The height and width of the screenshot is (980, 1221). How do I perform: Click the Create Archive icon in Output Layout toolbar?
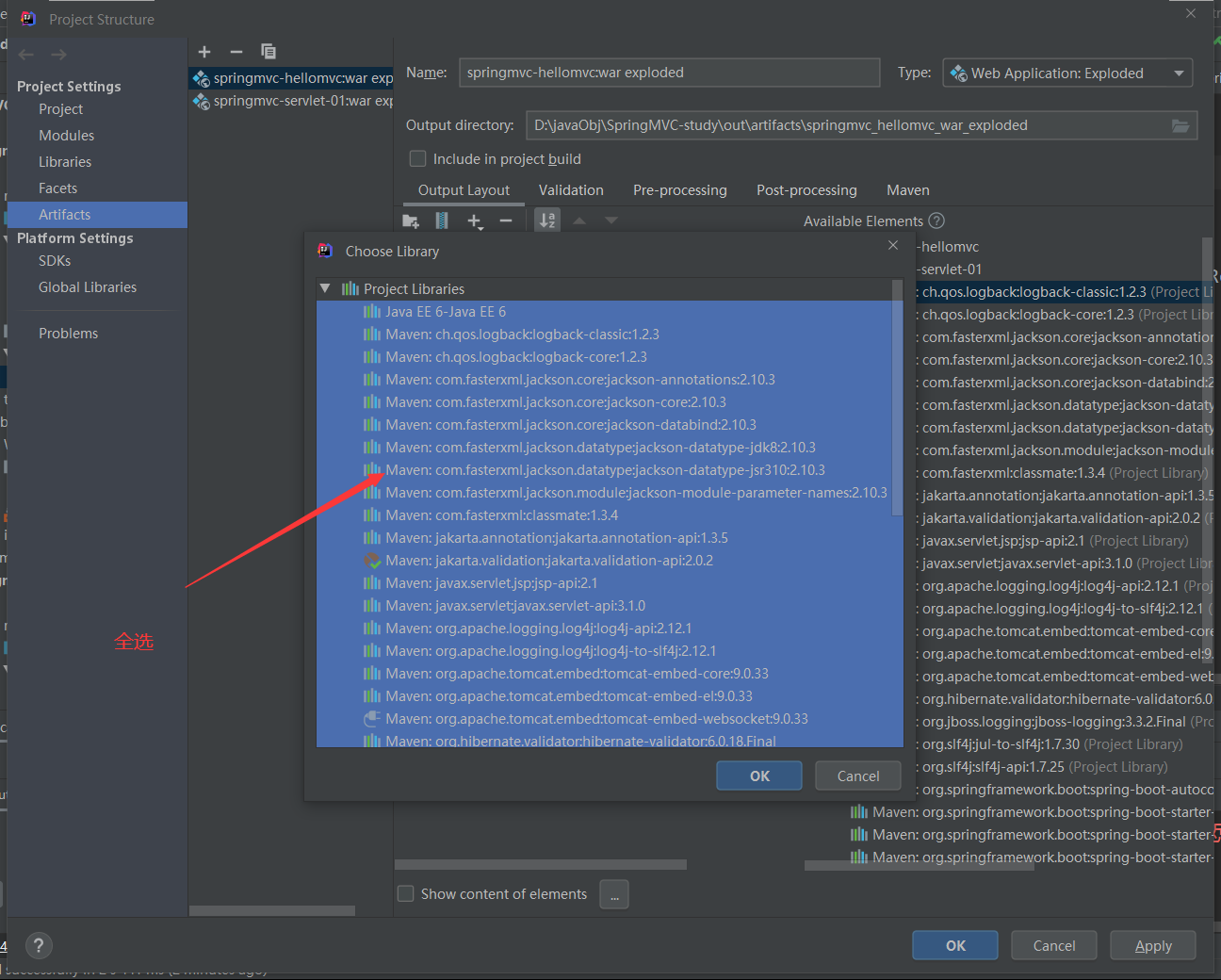coord(442,220)
